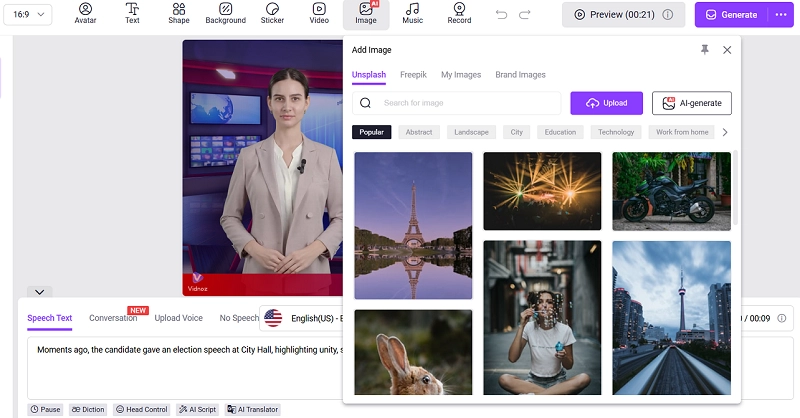Viewport: 800px width, 418px height.
Task: Select the Text tool
Action: click(x=132, y=13)
